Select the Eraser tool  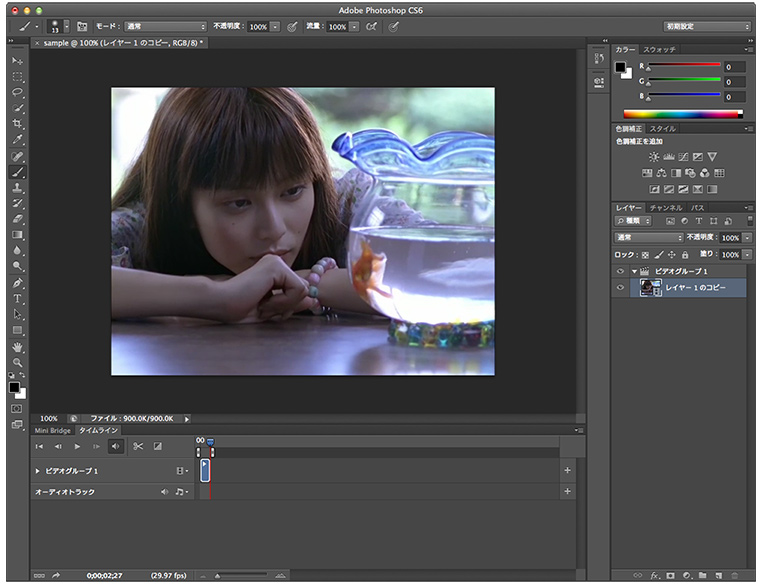tap(17, 219)
